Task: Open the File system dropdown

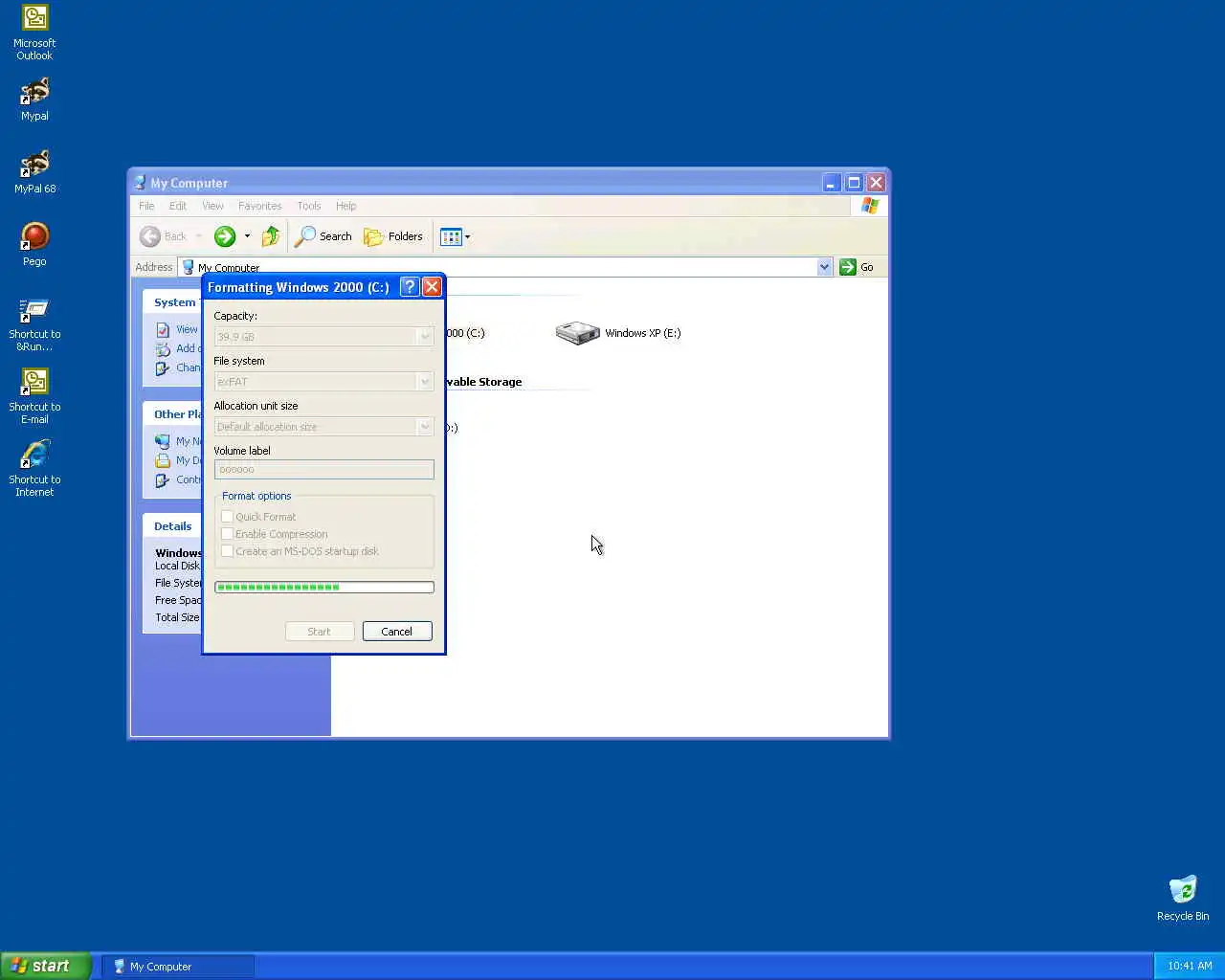Action: pyautogui.click(x=425, y=382)
